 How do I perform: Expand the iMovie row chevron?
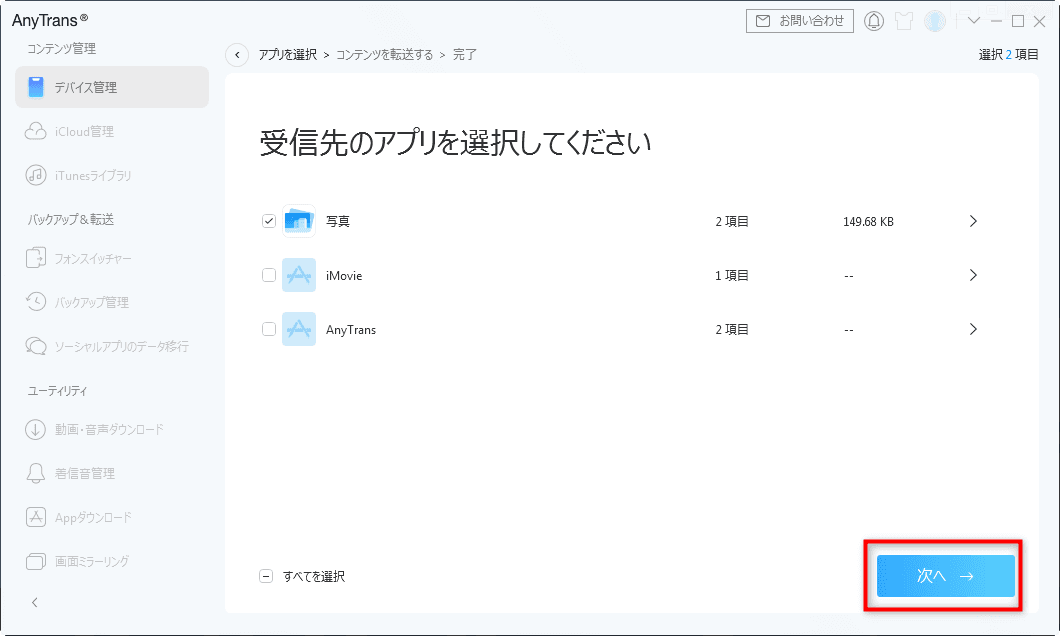(973, 275)
